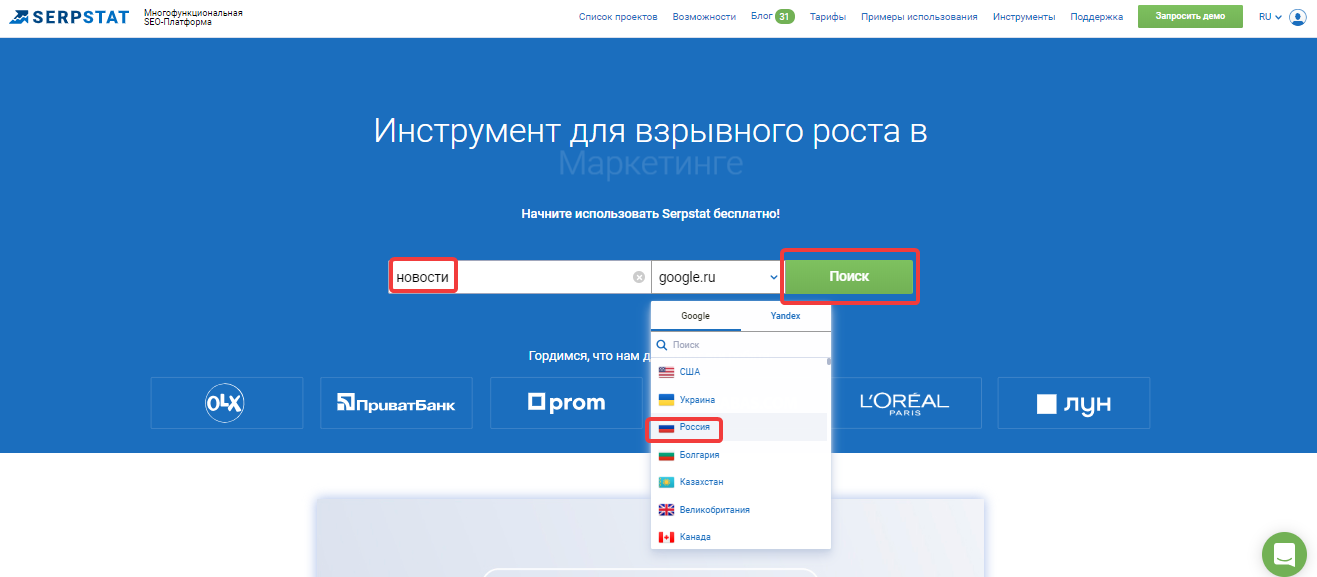The height and width of the screenshot is (577, 1317).
Task: Open the chat widget icon
Action: point(1285,554)
